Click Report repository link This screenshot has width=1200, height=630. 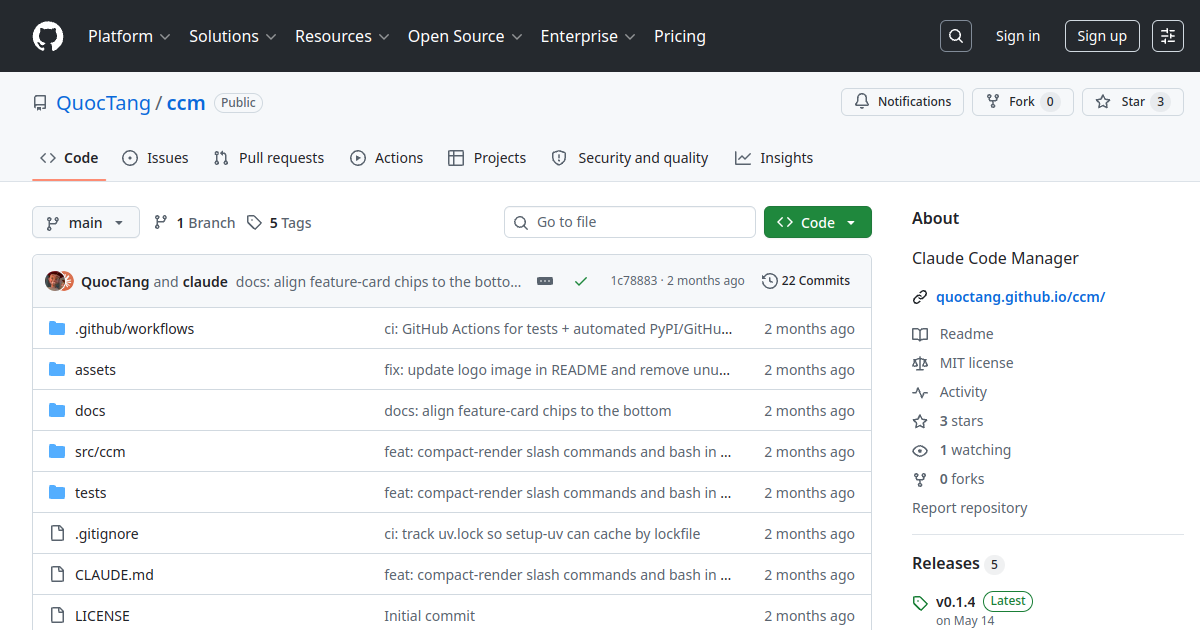click(x=969, y=508)
